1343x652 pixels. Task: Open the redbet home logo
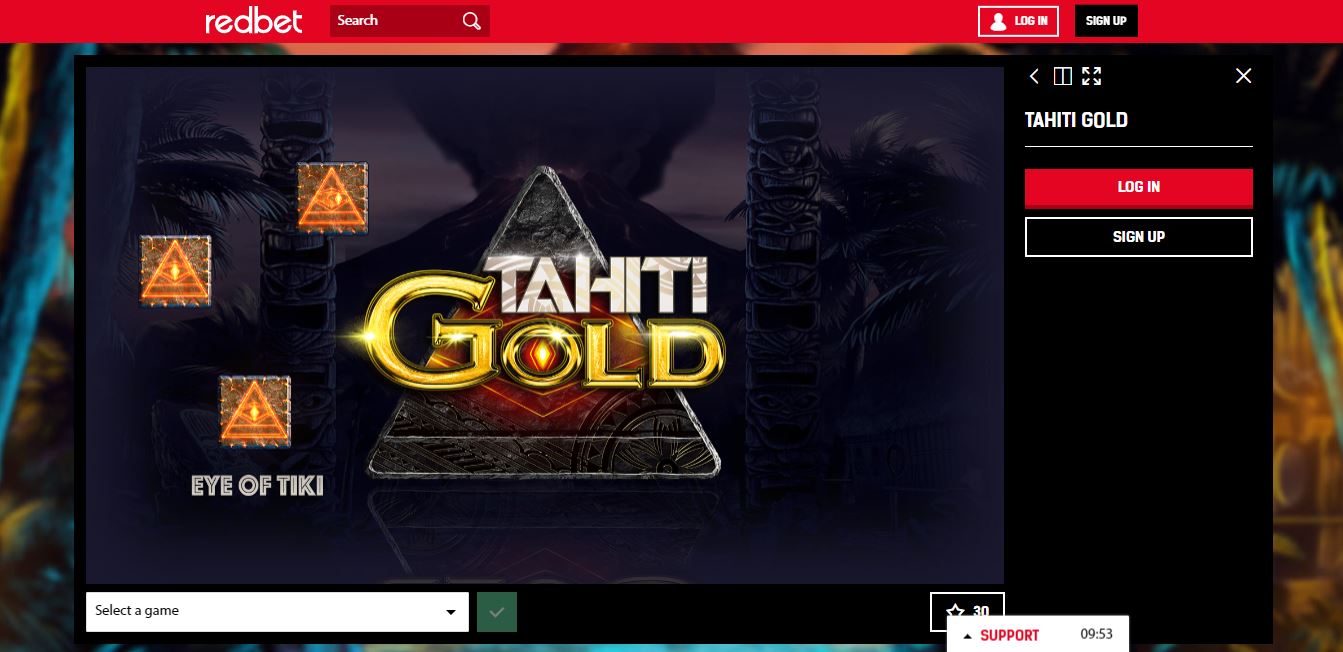pos(254,20)
